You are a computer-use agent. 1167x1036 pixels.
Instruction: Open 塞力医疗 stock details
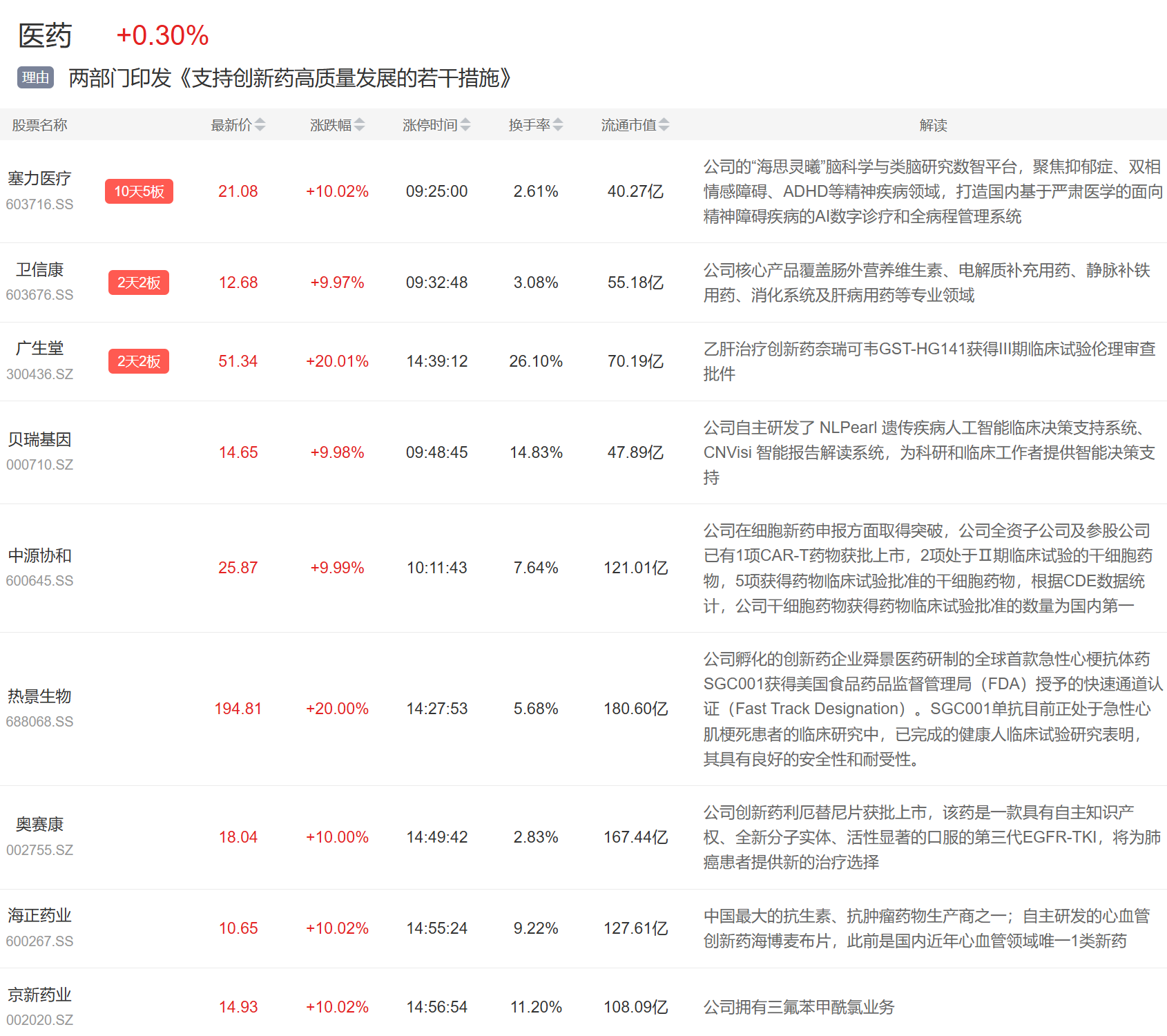(39, 179)
